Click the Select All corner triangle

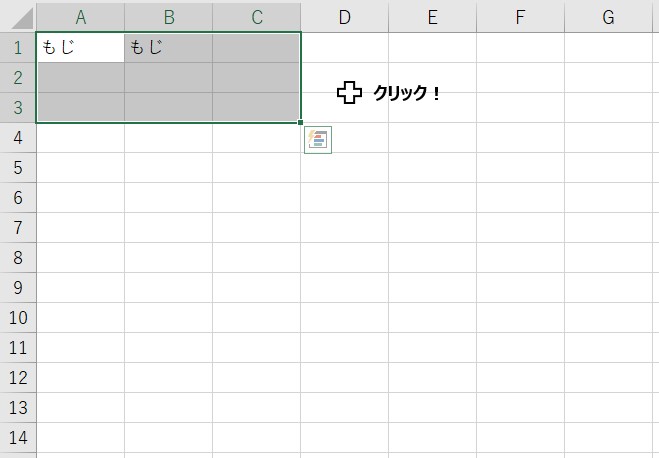(18, 17)
